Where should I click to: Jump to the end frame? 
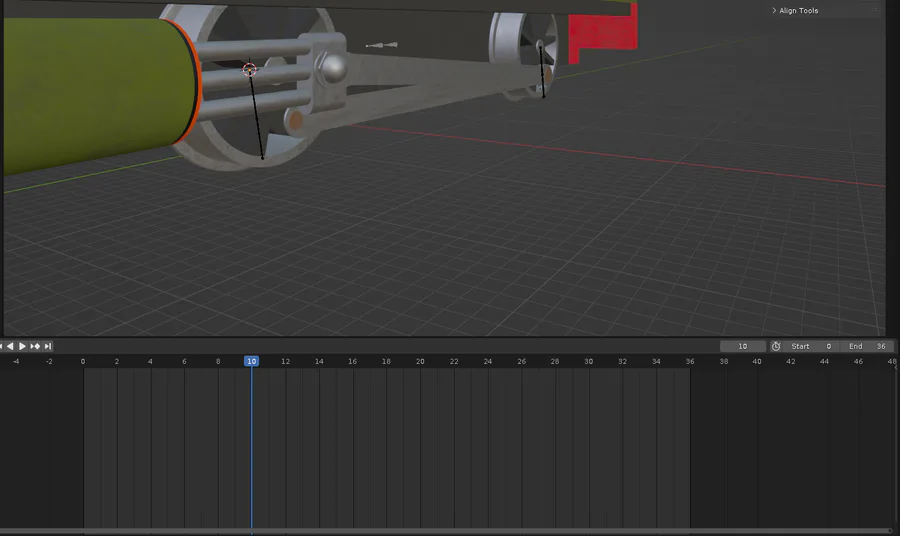(x=48, y=346)
